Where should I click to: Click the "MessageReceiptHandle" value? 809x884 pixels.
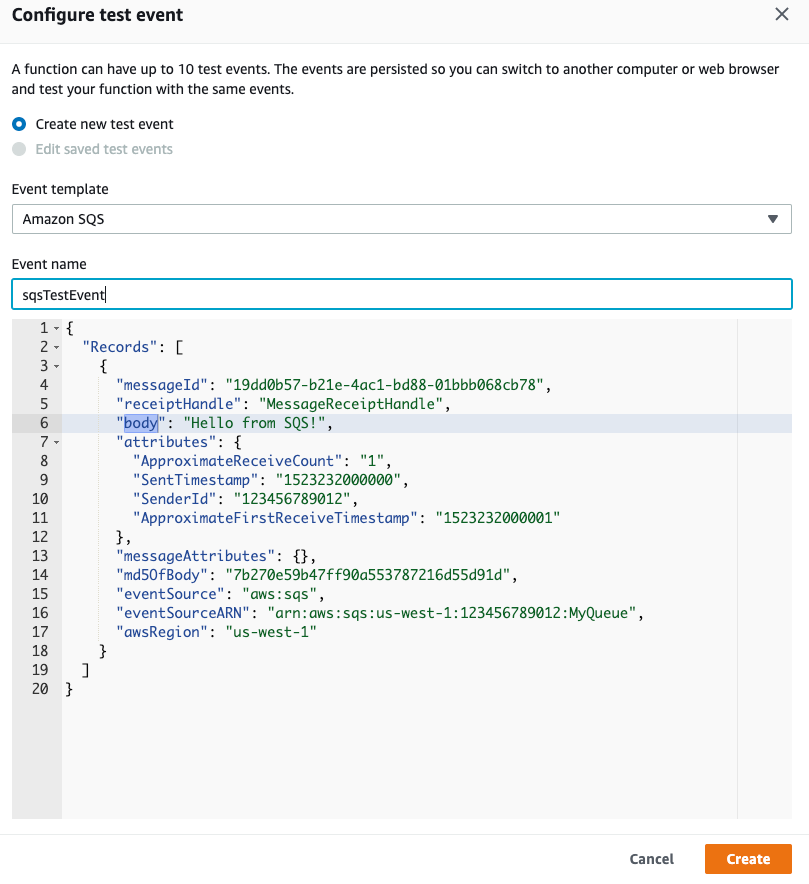coord(351,404)
